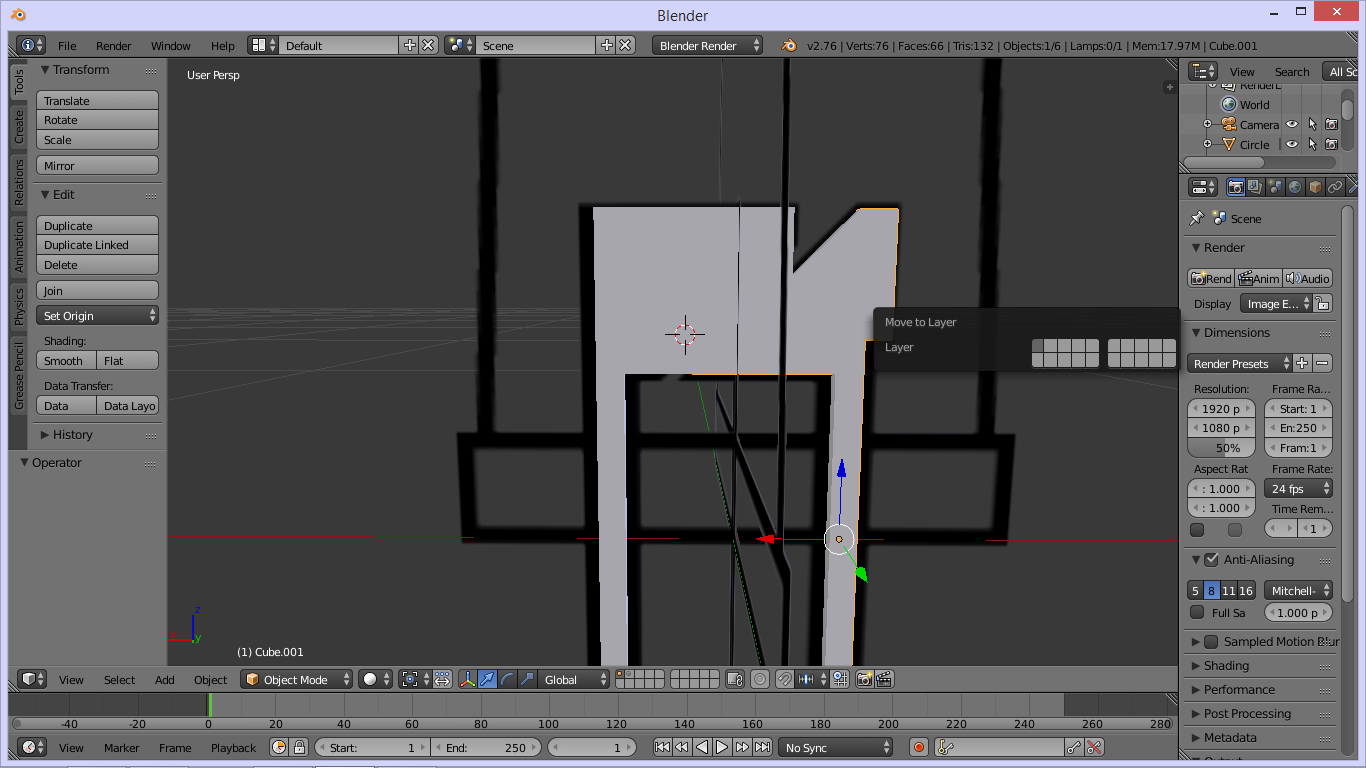Toggle Circle renderability camera icon in outliner
Viewport: 1366px width, 768px height.
click(1331, 144)
